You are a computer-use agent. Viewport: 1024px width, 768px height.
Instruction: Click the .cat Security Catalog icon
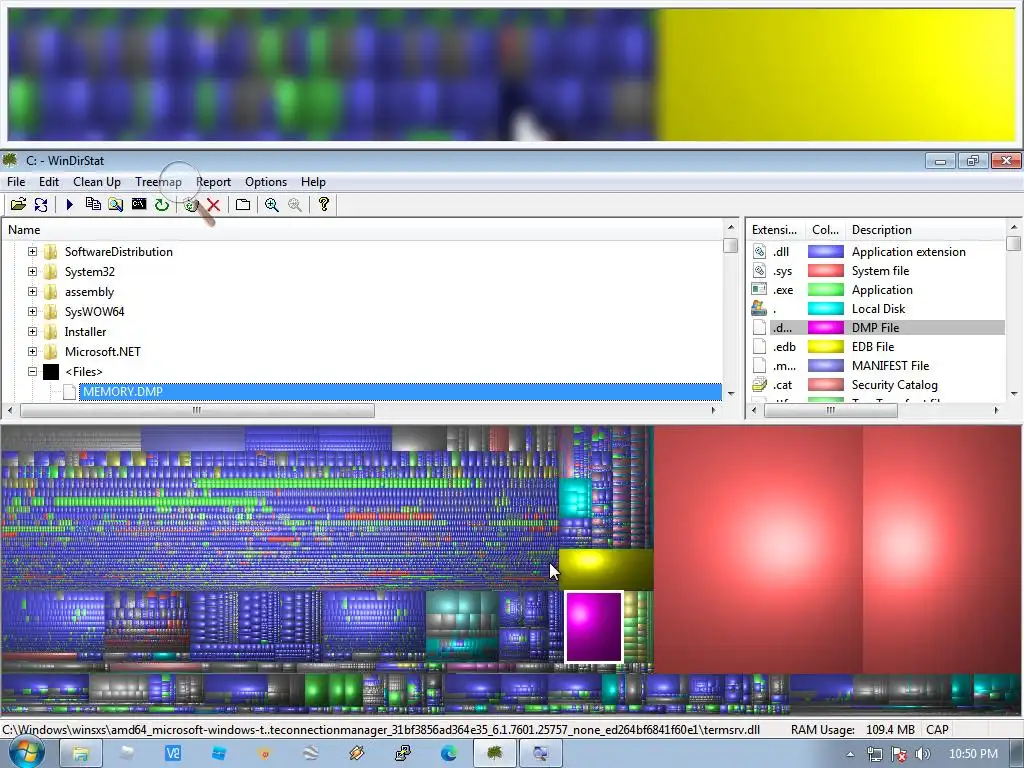(x=760, y=385)
